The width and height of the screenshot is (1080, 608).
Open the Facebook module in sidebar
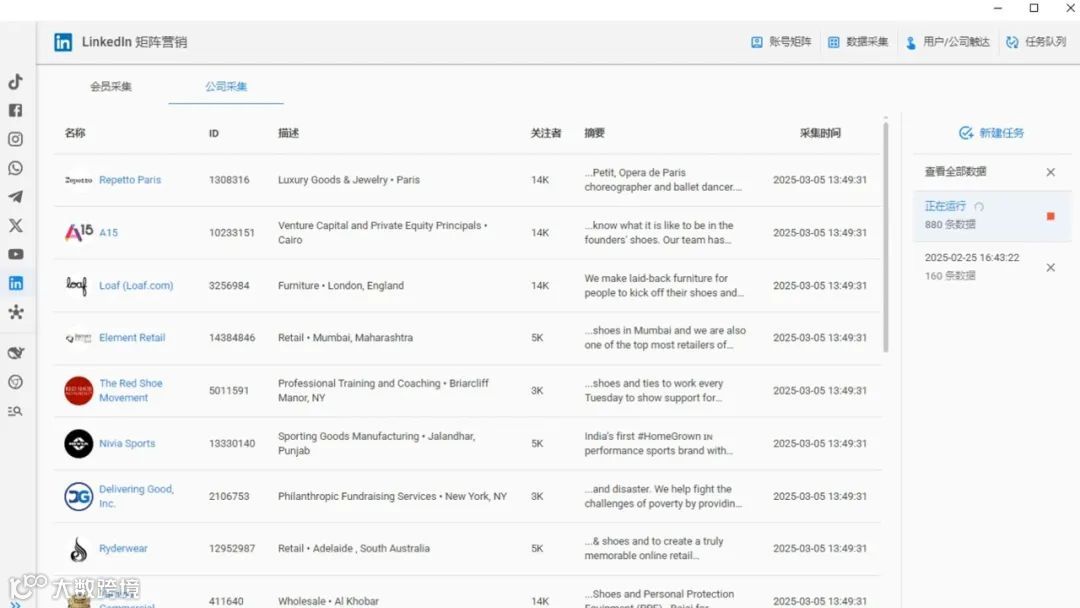(x=15, y=110)
